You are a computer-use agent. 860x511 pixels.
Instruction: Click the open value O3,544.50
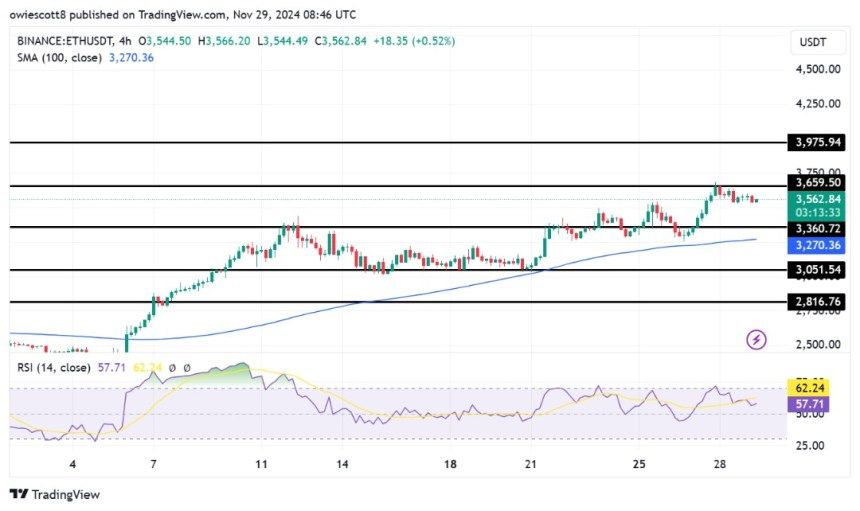tap(164, 41)
